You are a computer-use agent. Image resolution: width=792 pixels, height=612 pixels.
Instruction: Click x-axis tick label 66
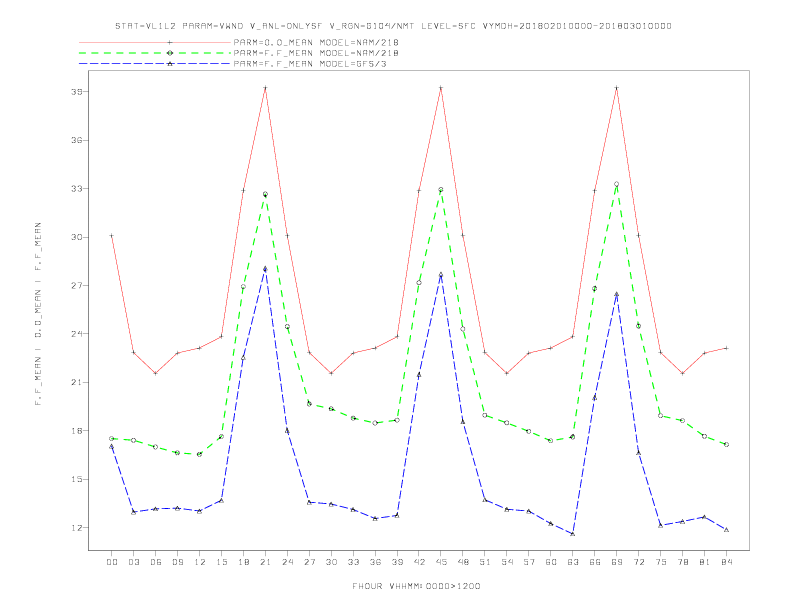[595, 562]
